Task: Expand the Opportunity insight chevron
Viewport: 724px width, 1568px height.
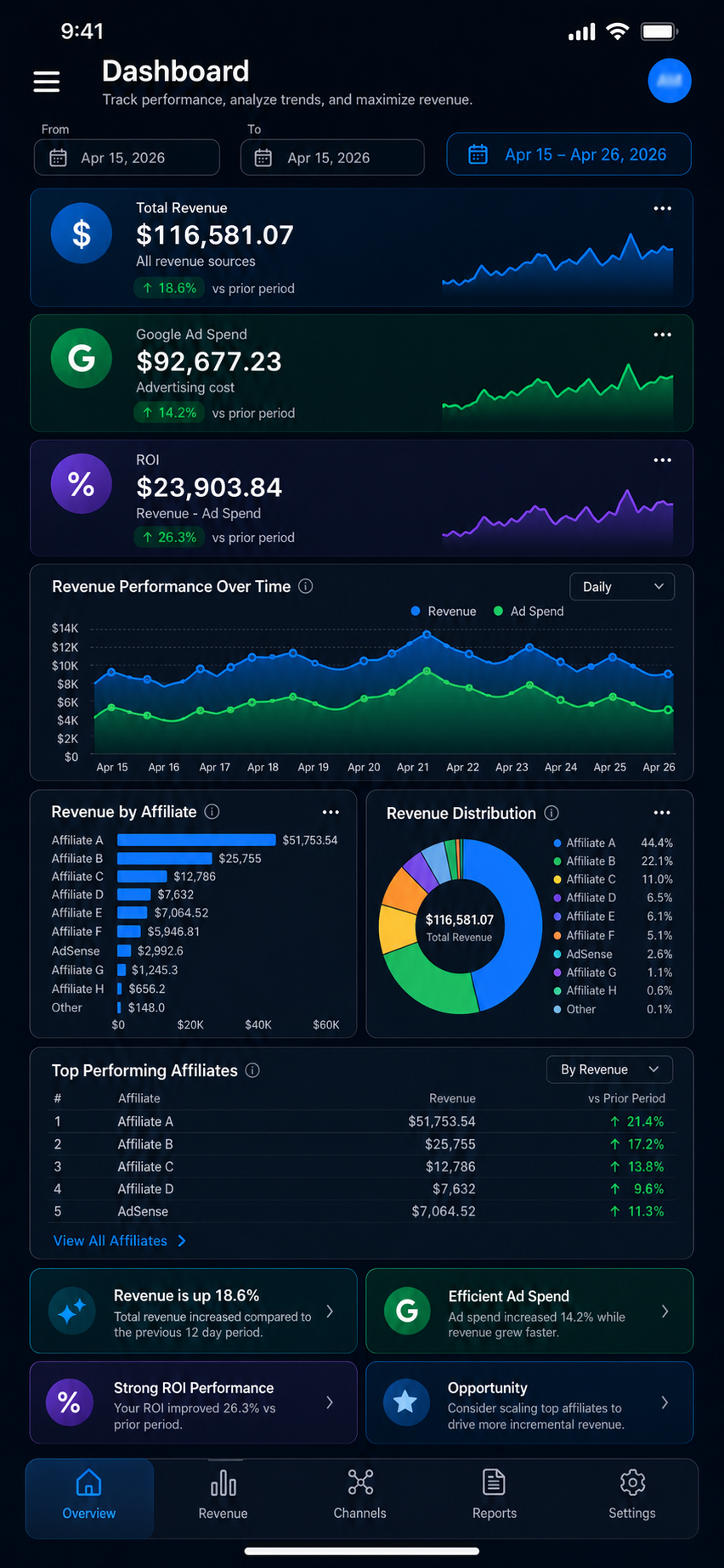Action: click(x=665, y=1402)
